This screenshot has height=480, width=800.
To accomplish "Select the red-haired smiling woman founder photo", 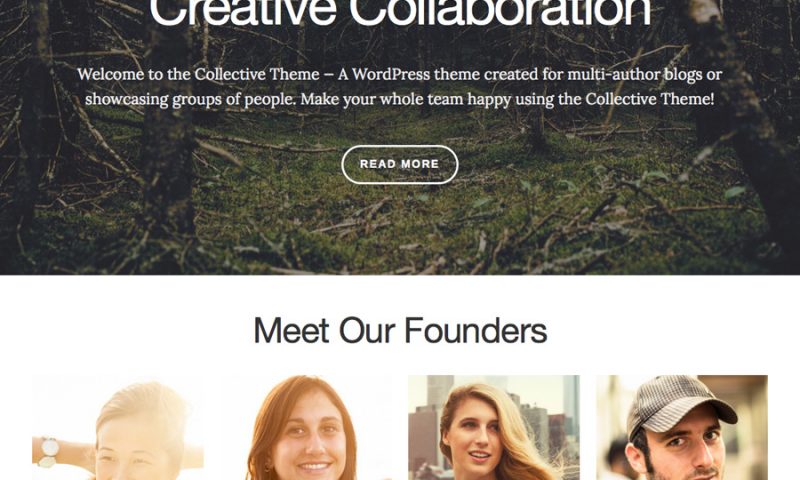I will [306, 427].
